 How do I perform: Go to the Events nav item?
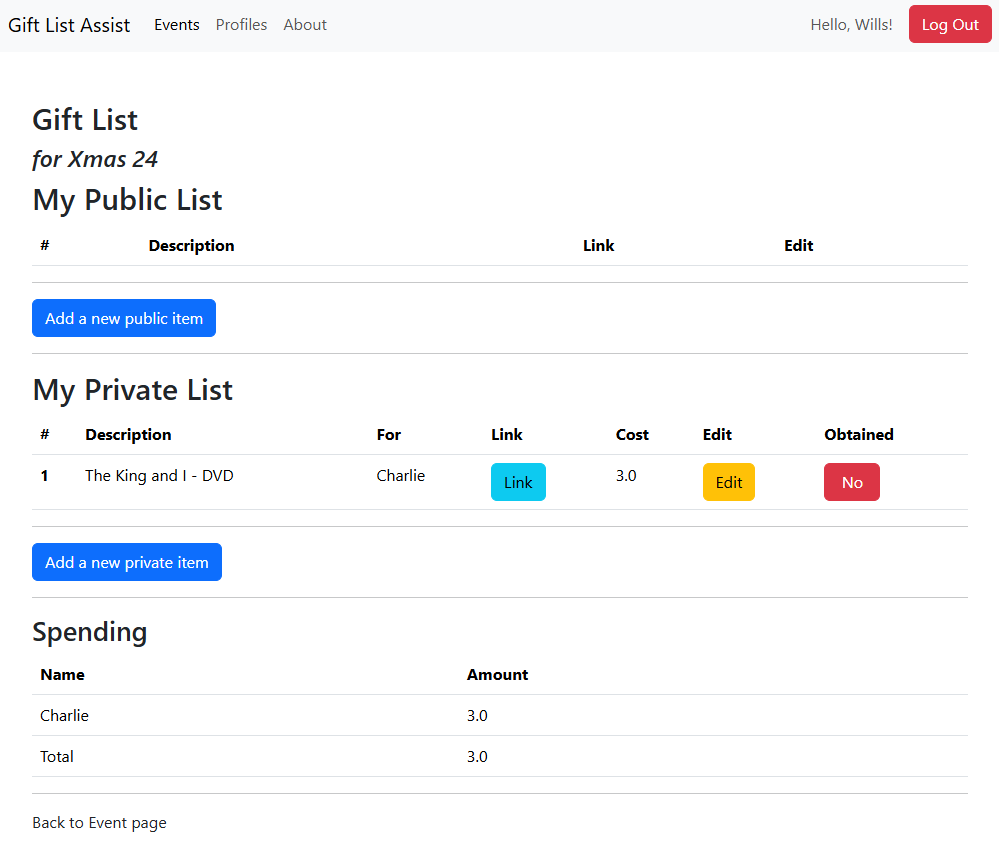(177, 25)
